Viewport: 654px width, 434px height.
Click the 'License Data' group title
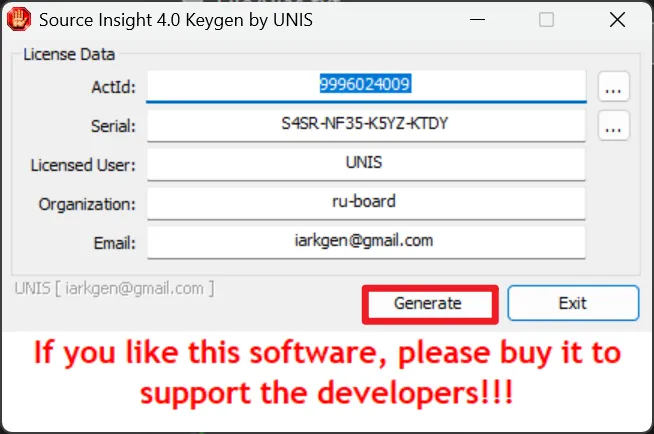click(x=69, y=55)
